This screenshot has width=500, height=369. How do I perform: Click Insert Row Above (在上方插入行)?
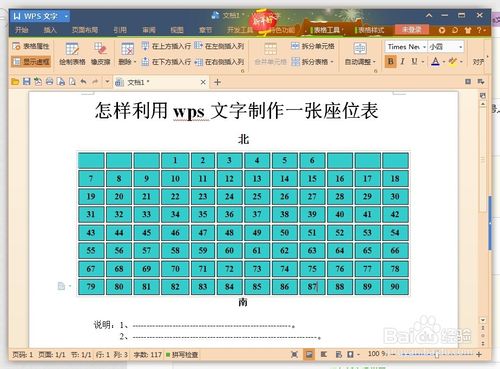pos(166,46)
